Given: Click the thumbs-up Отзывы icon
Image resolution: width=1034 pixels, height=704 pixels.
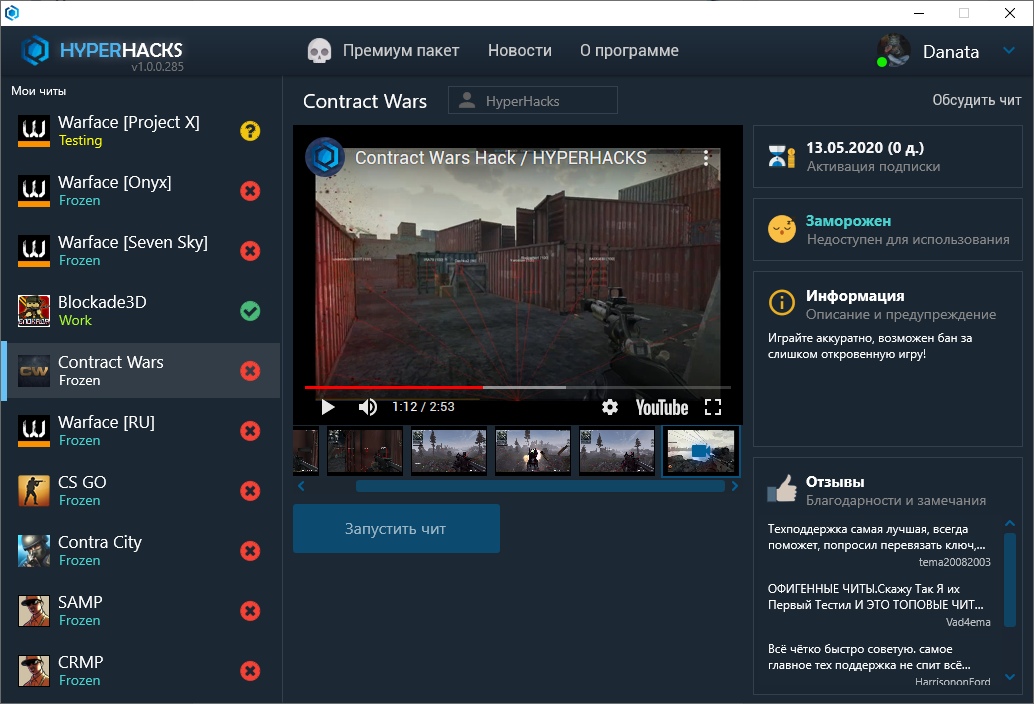Looking at the screenshot, I should [x=781, y=490].
